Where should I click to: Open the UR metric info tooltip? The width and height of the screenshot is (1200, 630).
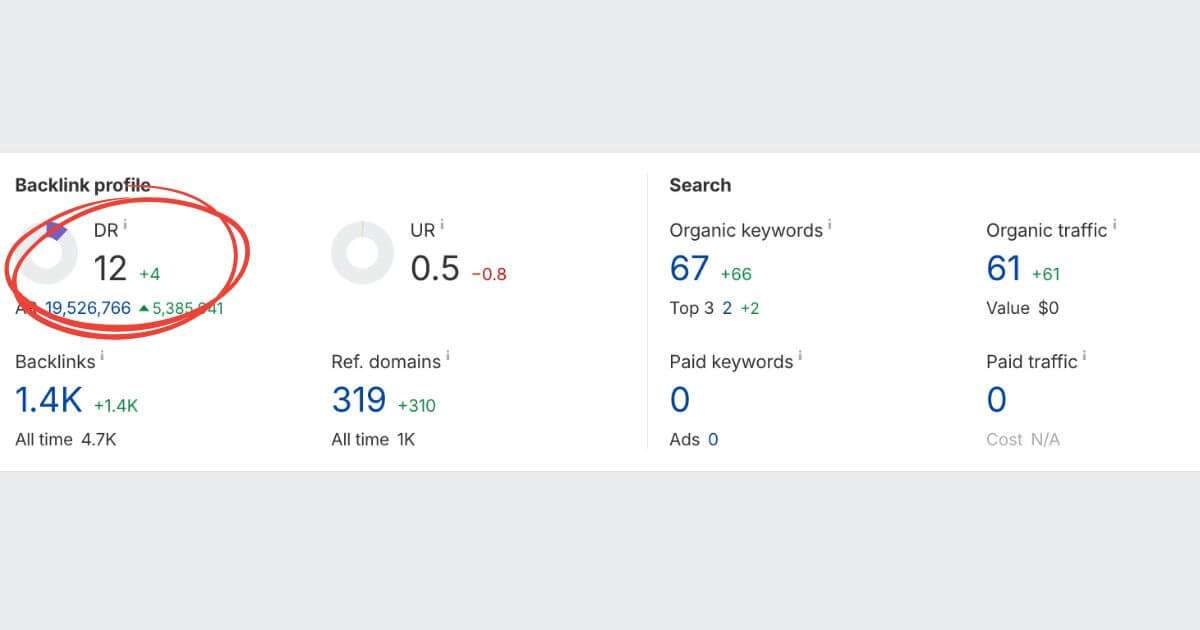[441, 222]
